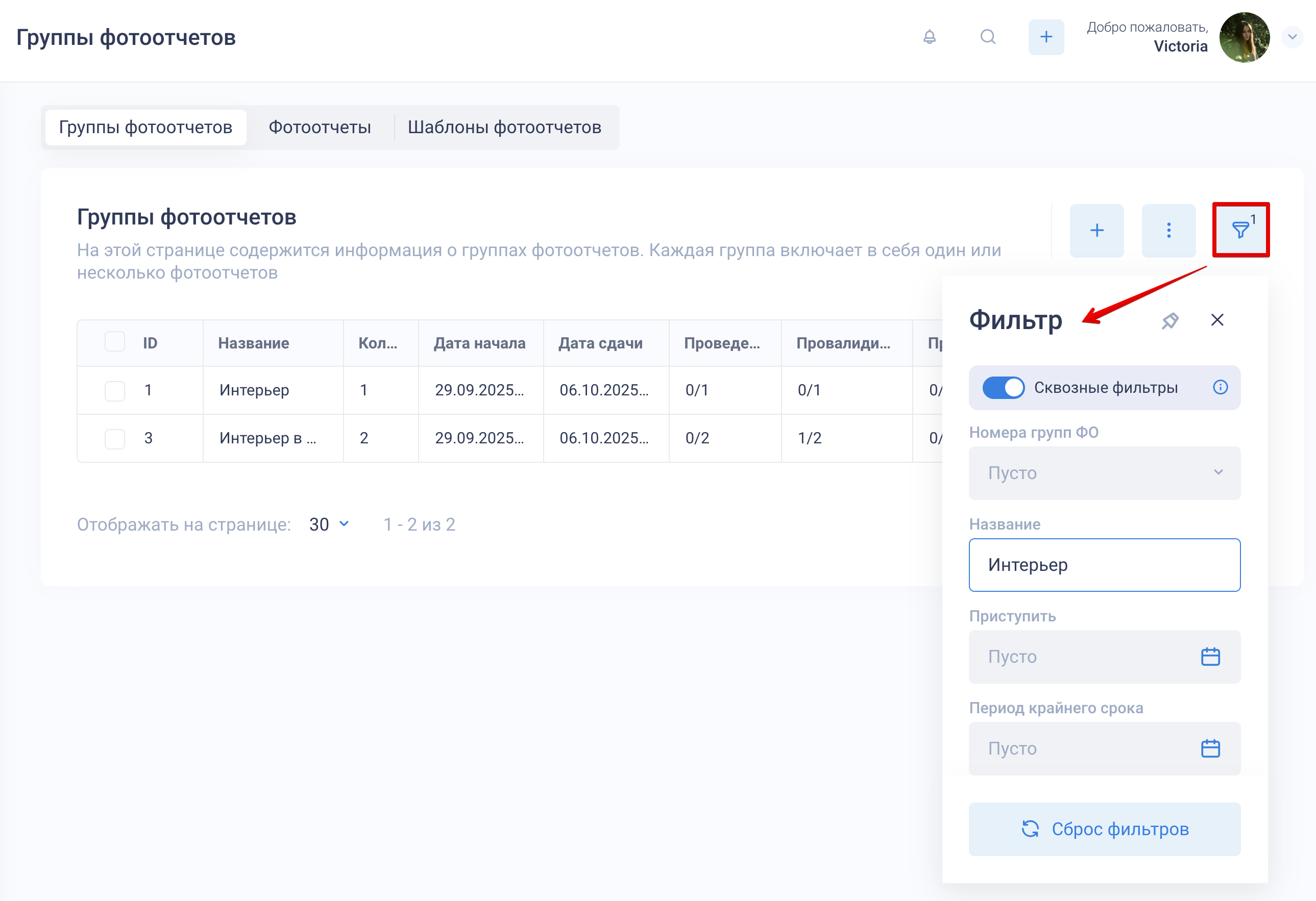Image resolution: width=1316 pixels, height=901 pixels.
Task: Switch to the Фотоотчеты tab
Action: 320,128
